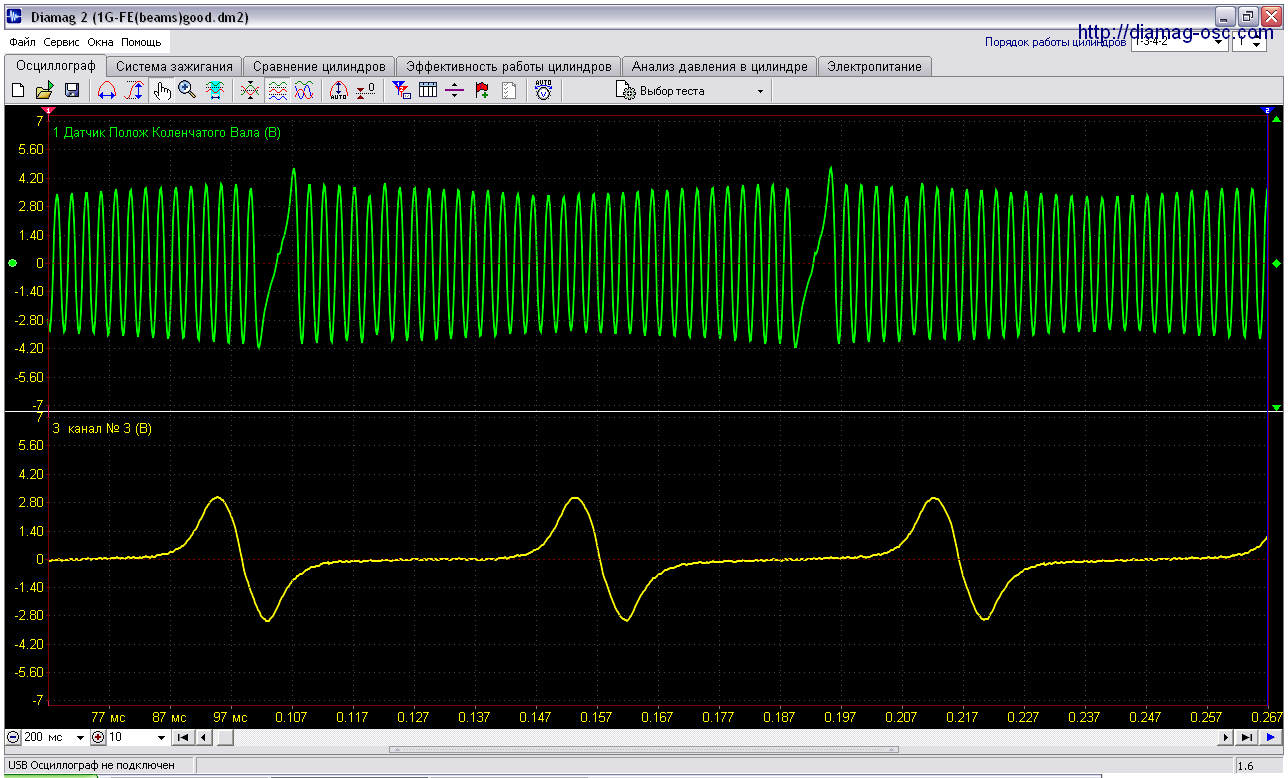Restore down the Diamag 2 window
This screenshot has width=1288, height=778.
click(x=1248, y=16)
